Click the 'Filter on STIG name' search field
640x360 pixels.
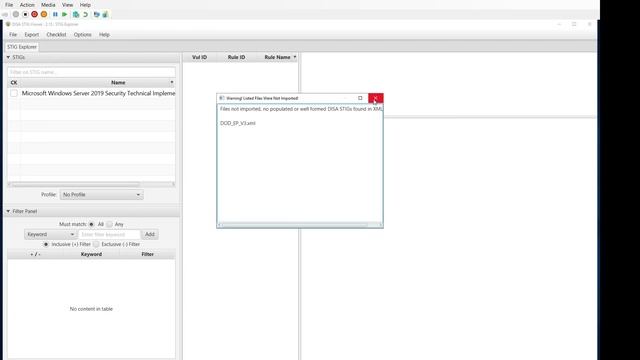click(x=91, y=72)
